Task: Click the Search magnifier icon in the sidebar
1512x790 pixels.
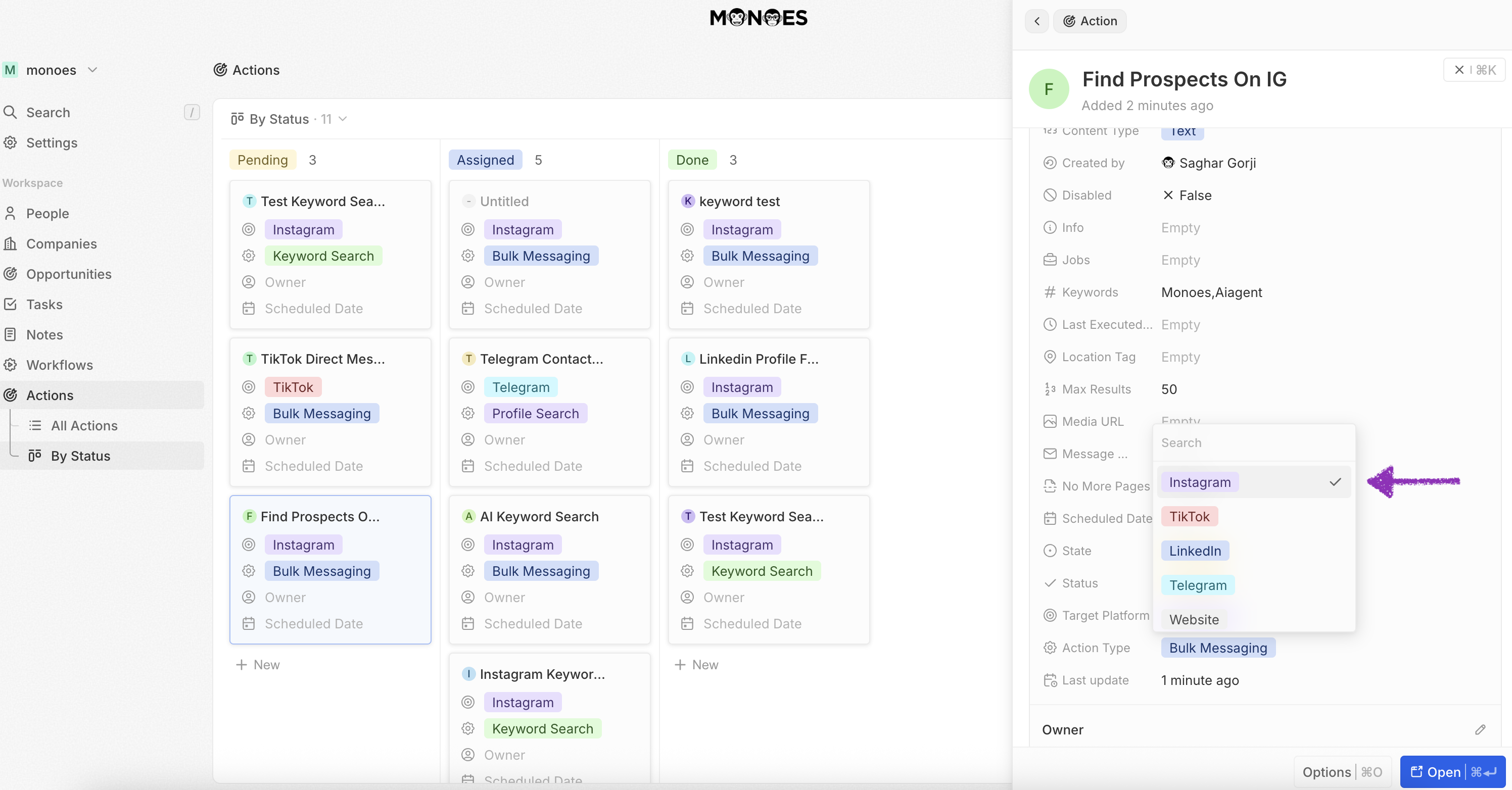Action: [x=11, y=112]
